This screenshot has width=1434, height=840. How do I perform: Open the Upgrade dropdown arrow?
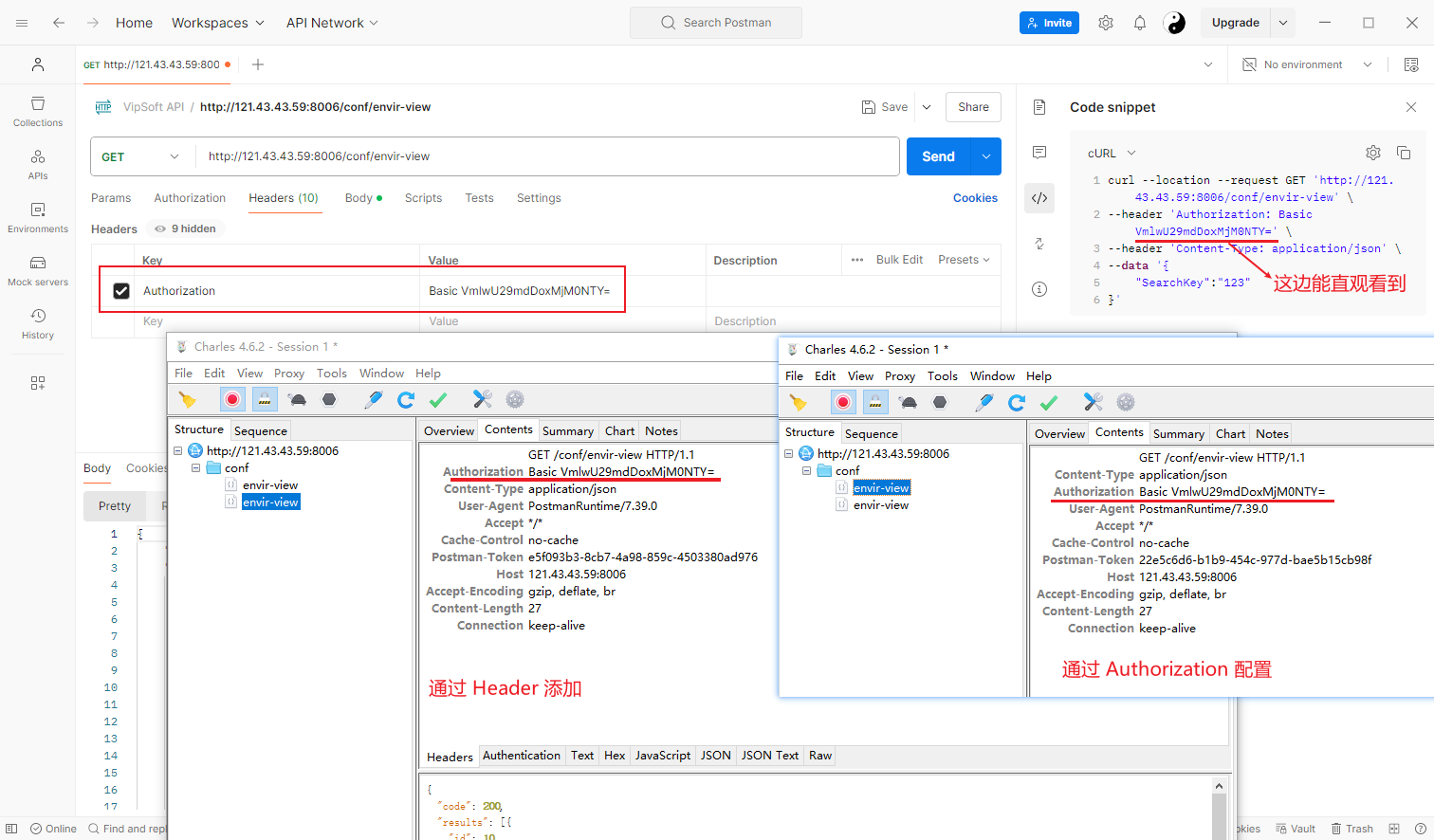[x=1283, y=23]
